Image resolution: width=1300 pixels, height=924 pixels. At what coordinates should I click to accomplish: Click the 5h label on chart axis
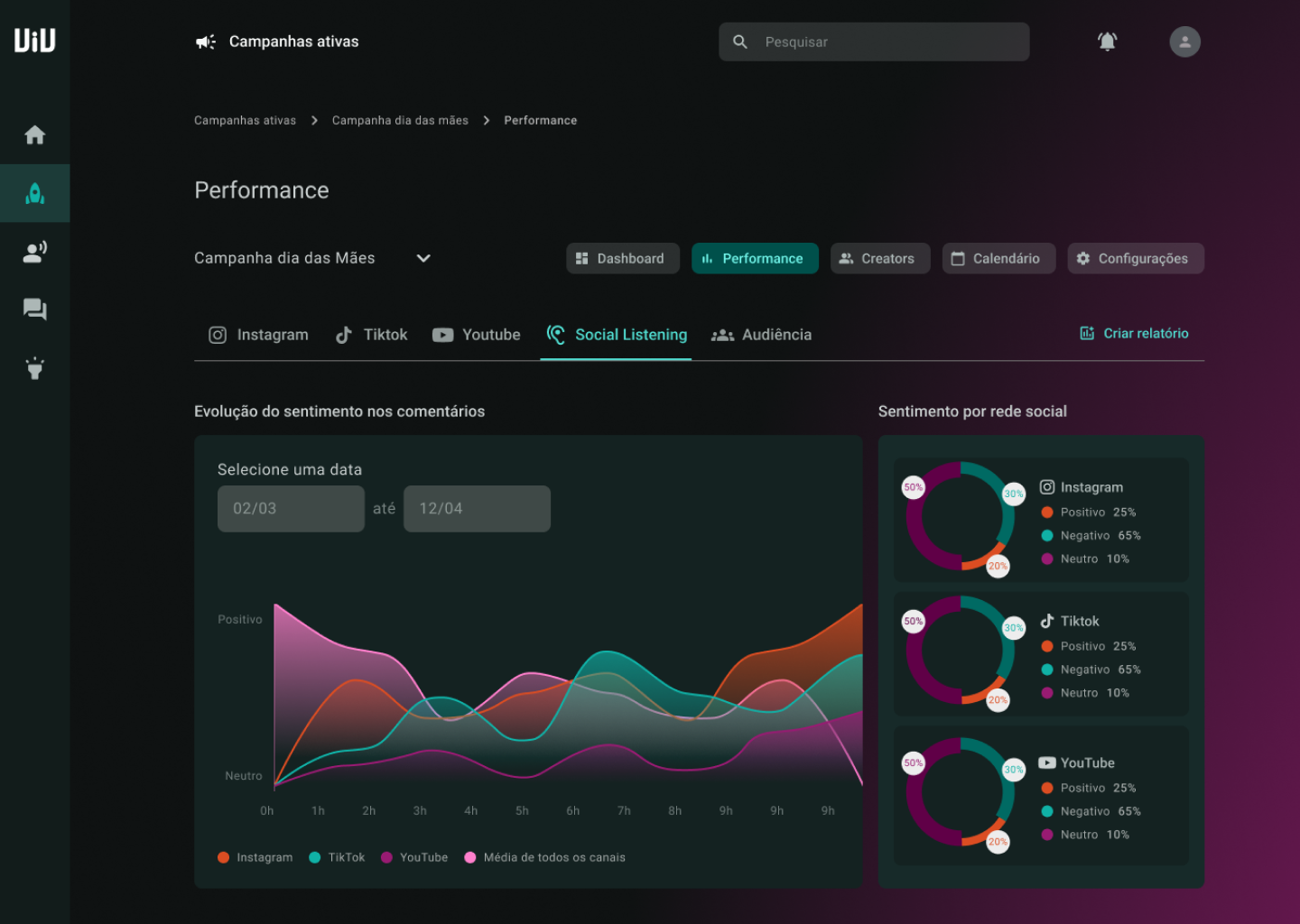[x=522, y=810]
